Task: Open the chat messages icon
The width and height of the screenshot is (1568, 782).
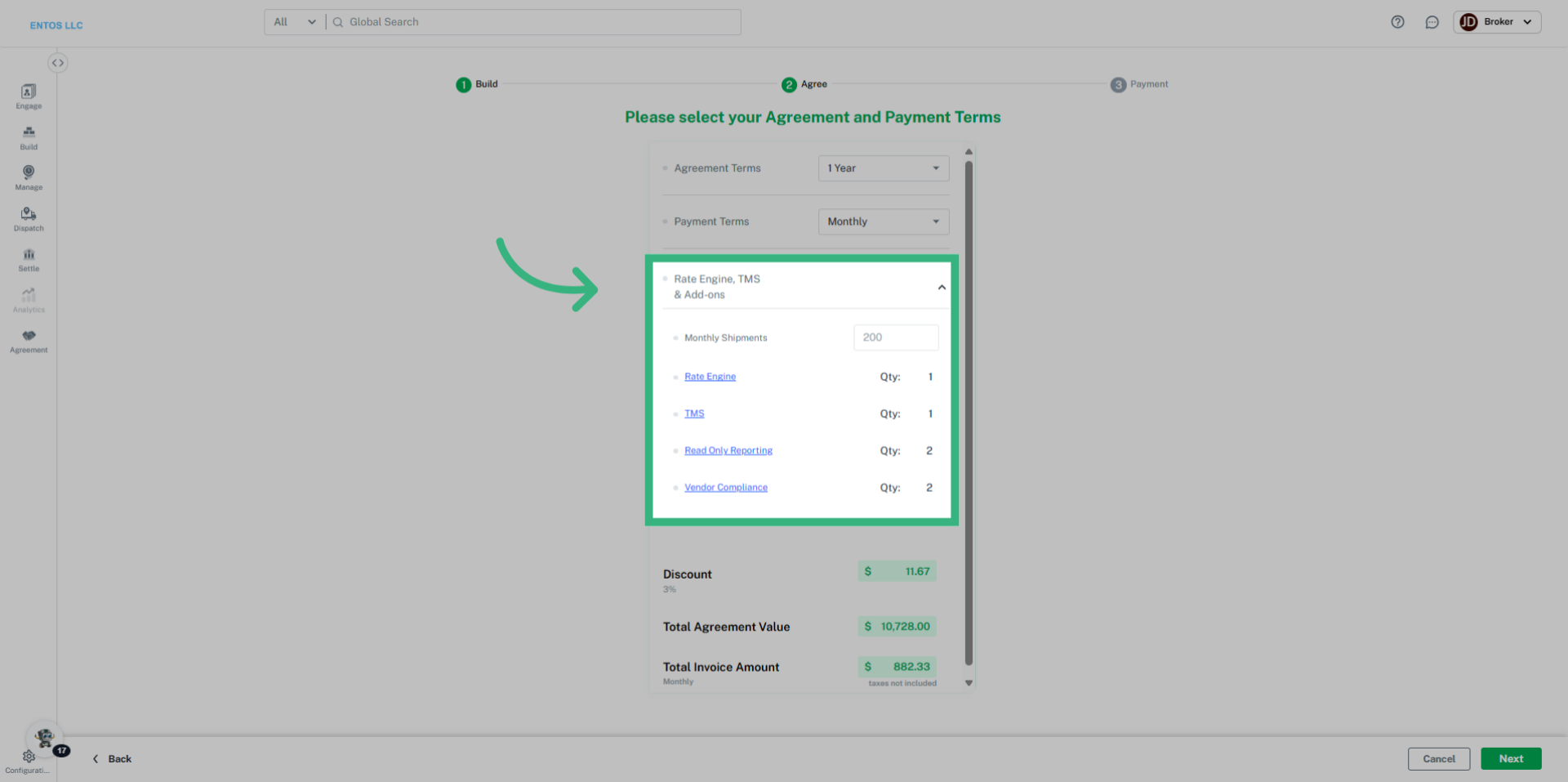Action: pyautogui.click(x=1432, y=22)
